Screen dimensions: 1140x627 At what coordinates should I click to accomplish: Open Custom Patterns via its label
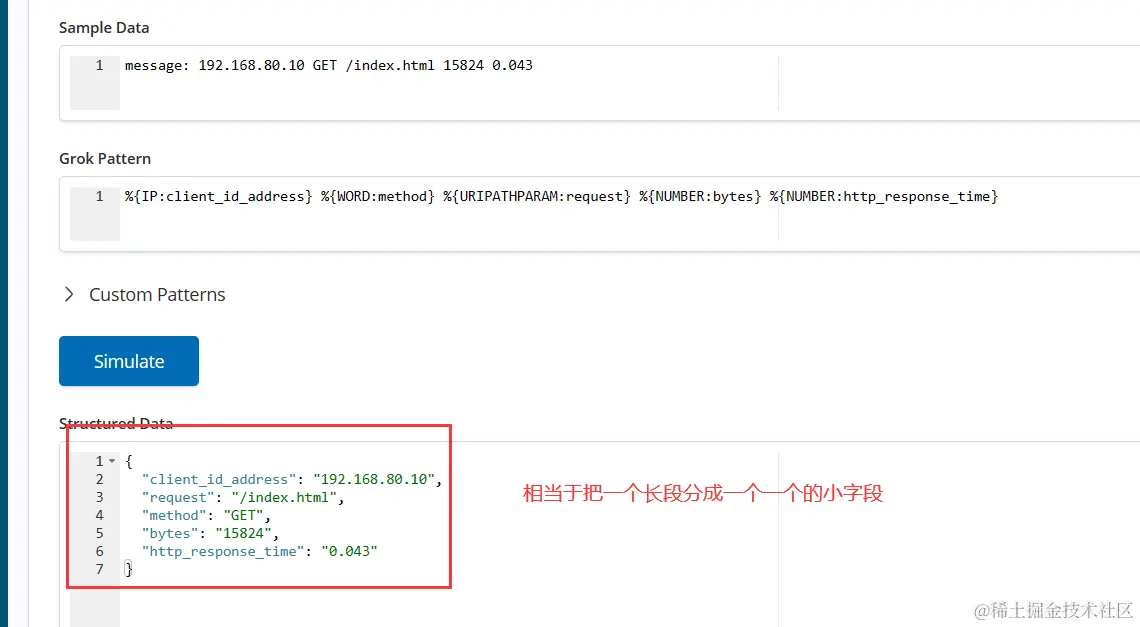click(x=157, y=295)
